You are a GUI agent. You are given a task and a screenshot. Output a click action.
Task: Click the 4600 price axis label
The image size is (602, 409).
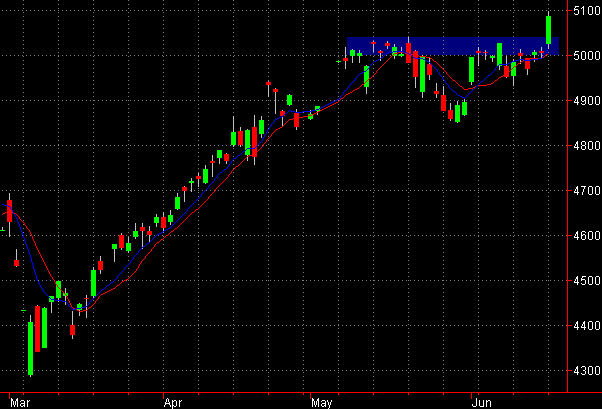point(587,236)
